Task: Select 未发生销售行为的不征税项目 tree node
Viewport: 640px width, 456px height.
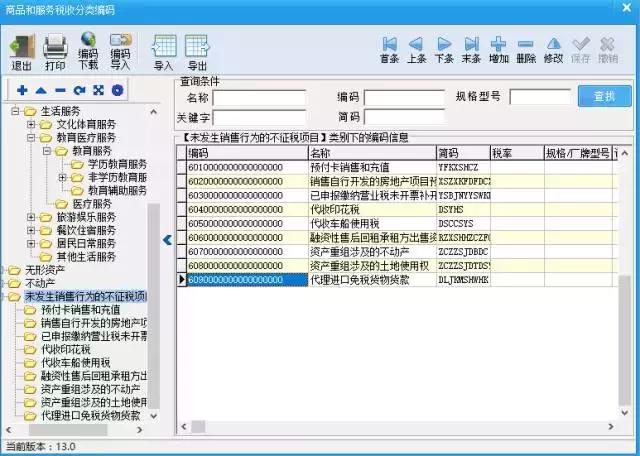Action: (x=85, y=296)
